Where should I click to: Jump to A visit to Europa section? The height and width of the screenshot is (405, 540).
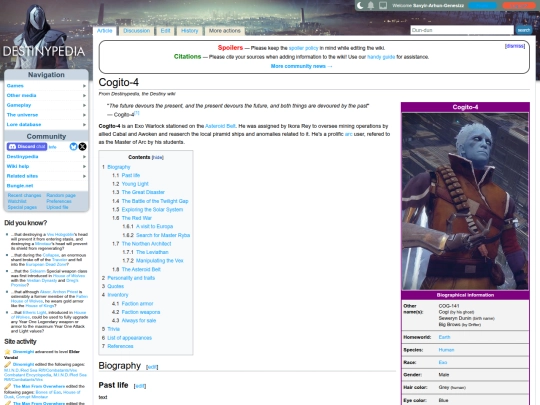[x=155, y=227]
